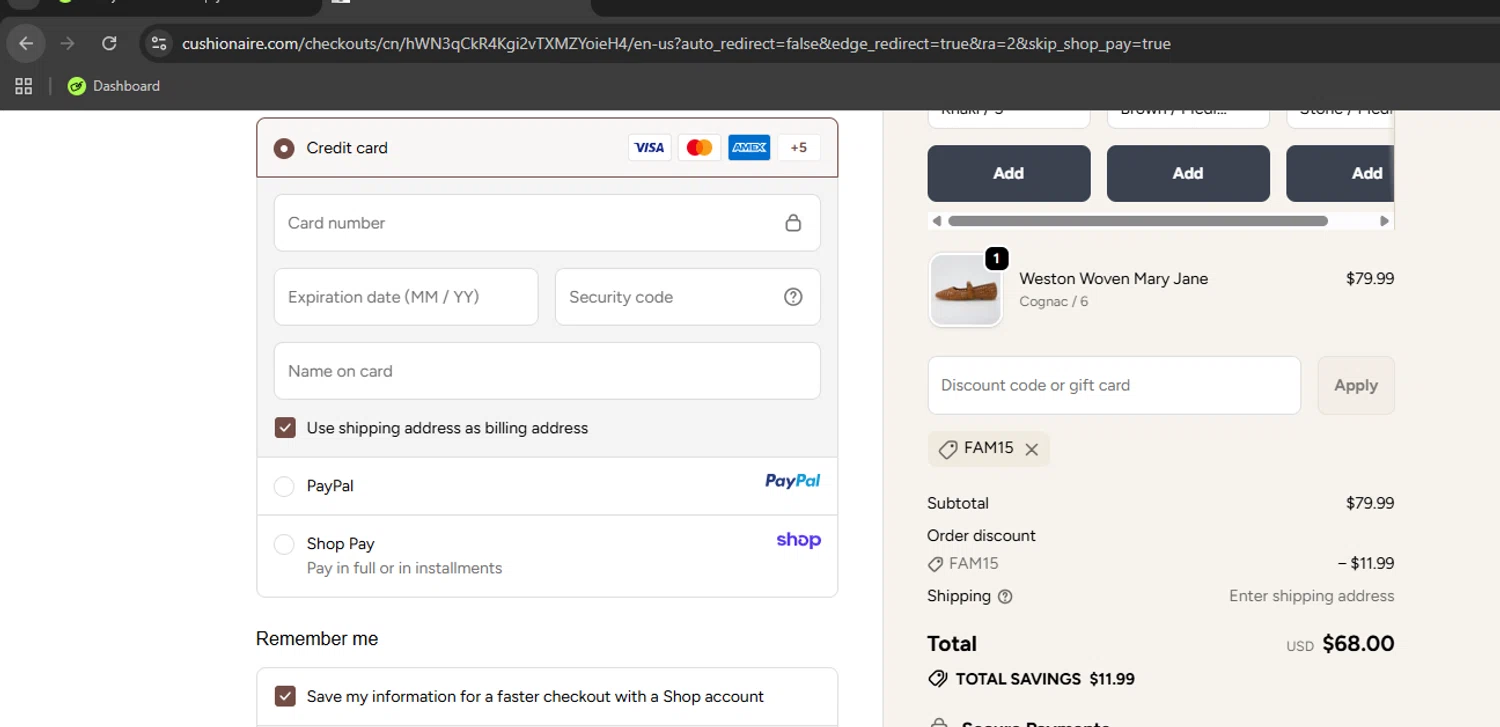
Task: Add the rightmost recommended product
Action: click(1340, 173)
